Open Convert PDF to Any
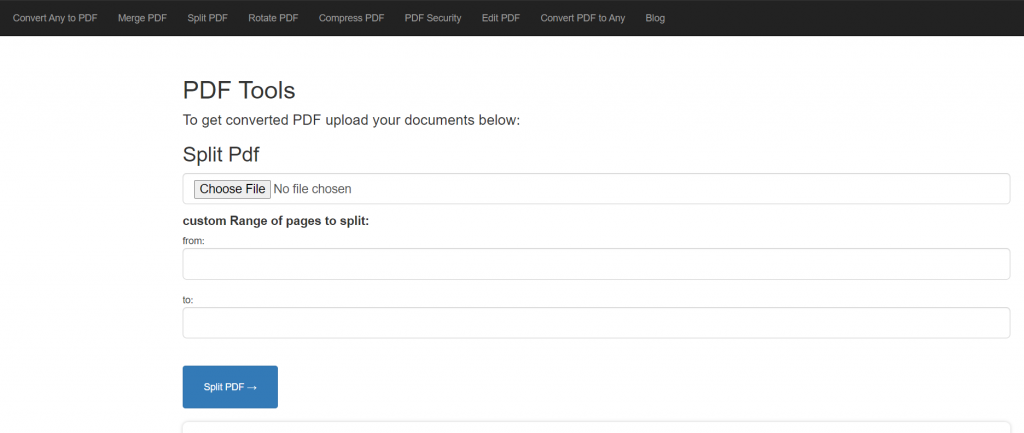 pyautogui.click(x=583, y=18)
